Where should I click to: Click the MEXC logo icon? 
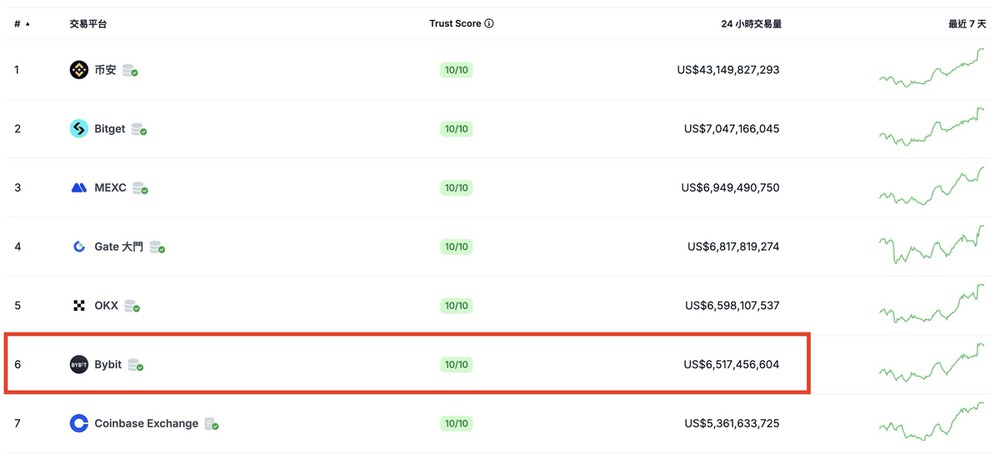pyautogui.click(x=79, y=188)
